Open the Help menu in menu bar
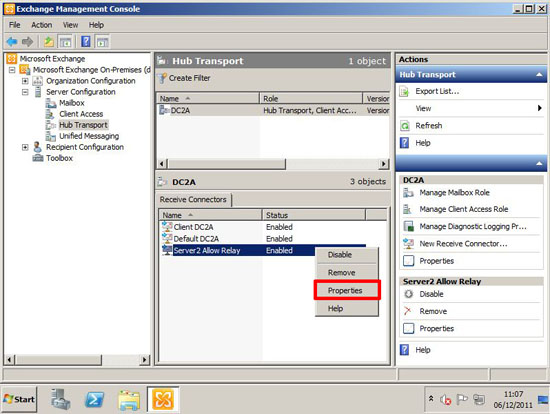This screenshot has width=550, height=414. (96, 25)
